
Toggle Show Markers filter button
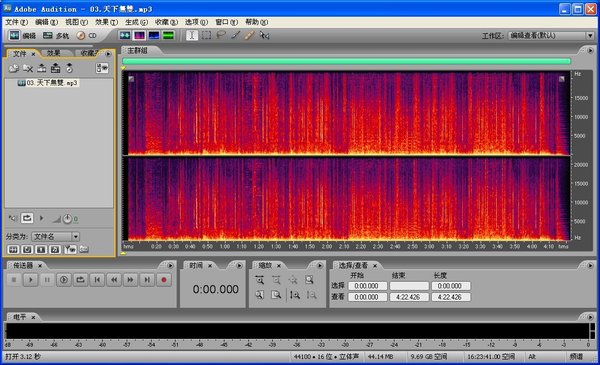(70, 249)
